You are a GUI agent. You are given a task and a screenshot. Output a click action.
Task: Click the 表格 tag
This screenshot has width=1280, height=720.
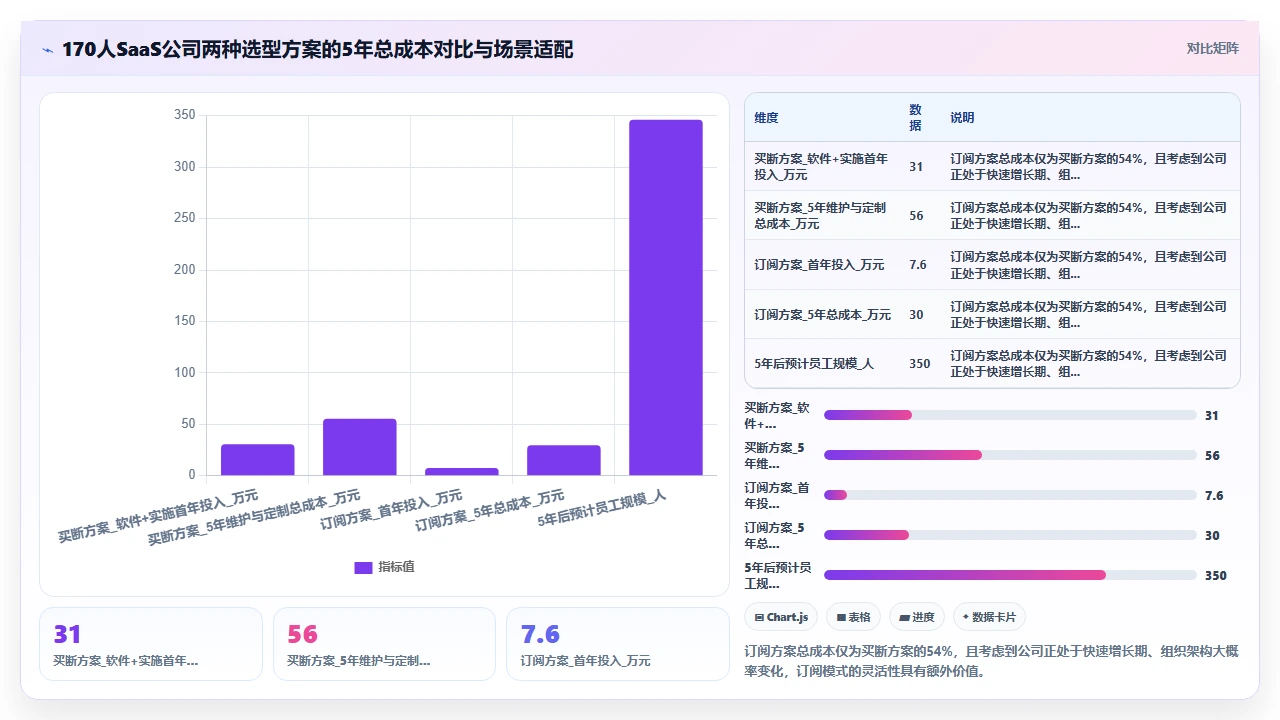click(x=853, y=617)
